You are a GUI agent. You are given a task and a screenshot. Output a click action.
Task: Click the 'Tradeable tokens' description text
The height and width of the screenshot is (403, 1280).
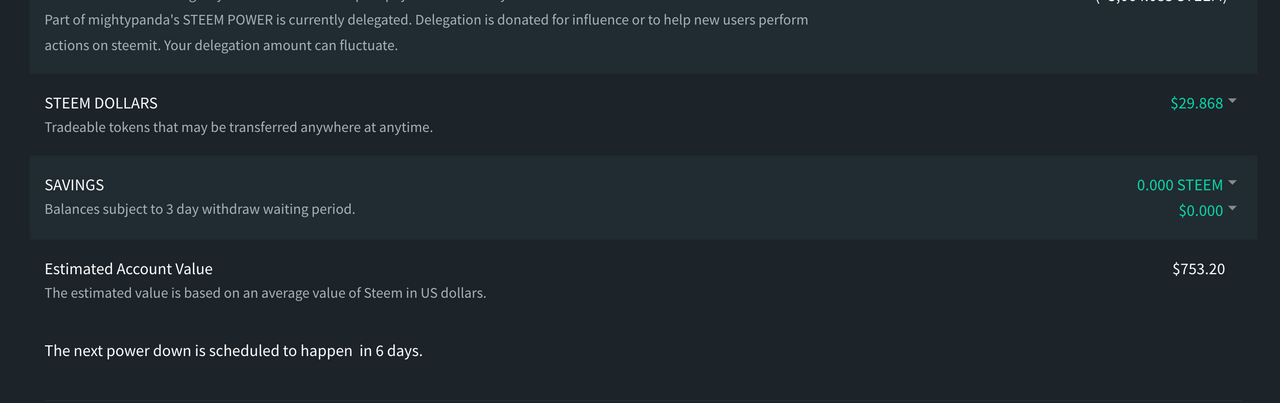[238, 128]
